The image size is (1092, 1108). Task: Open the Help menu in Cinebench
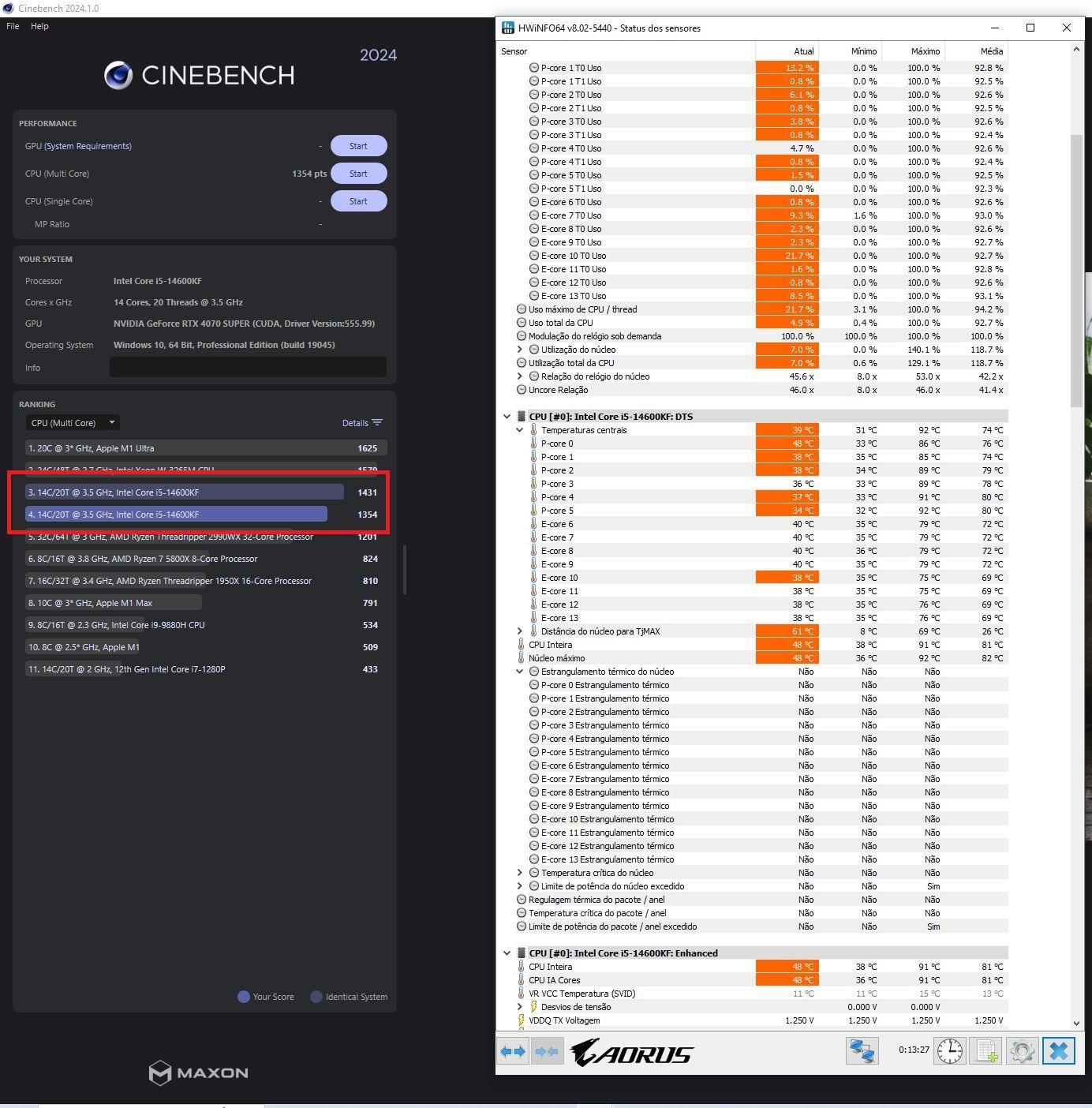[x=39, y=26]
